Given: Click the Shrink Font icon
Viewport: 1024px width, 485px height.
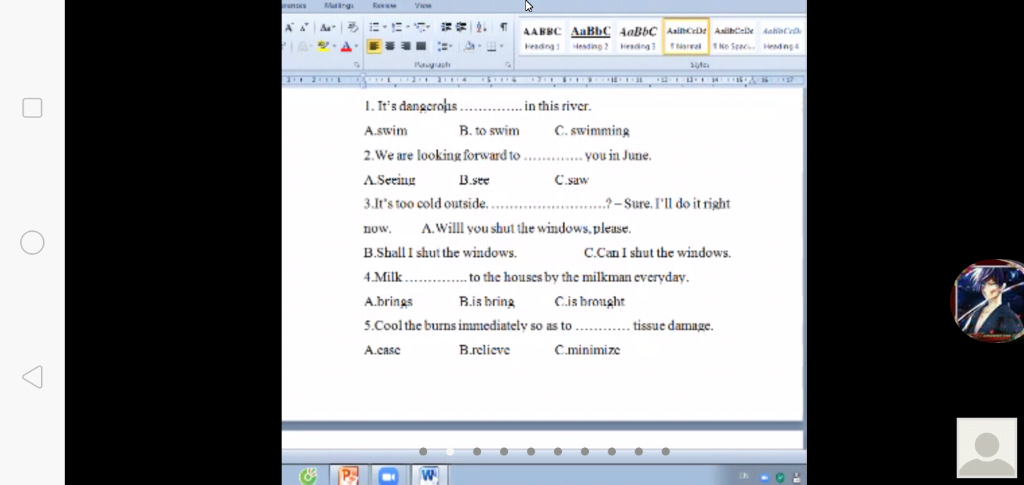Looking at the screenshot, I should [304, 27].
